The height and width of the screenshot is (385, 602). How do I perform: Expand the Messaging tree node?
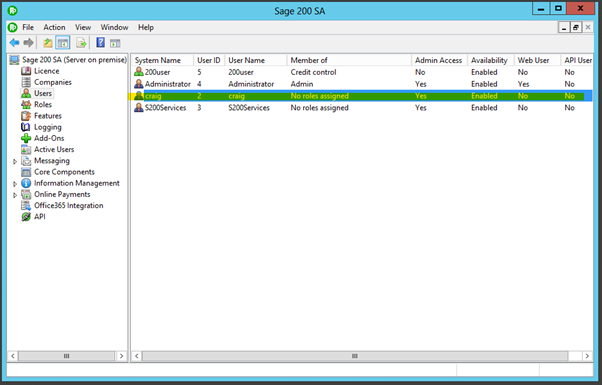click(x=15, y=161)
